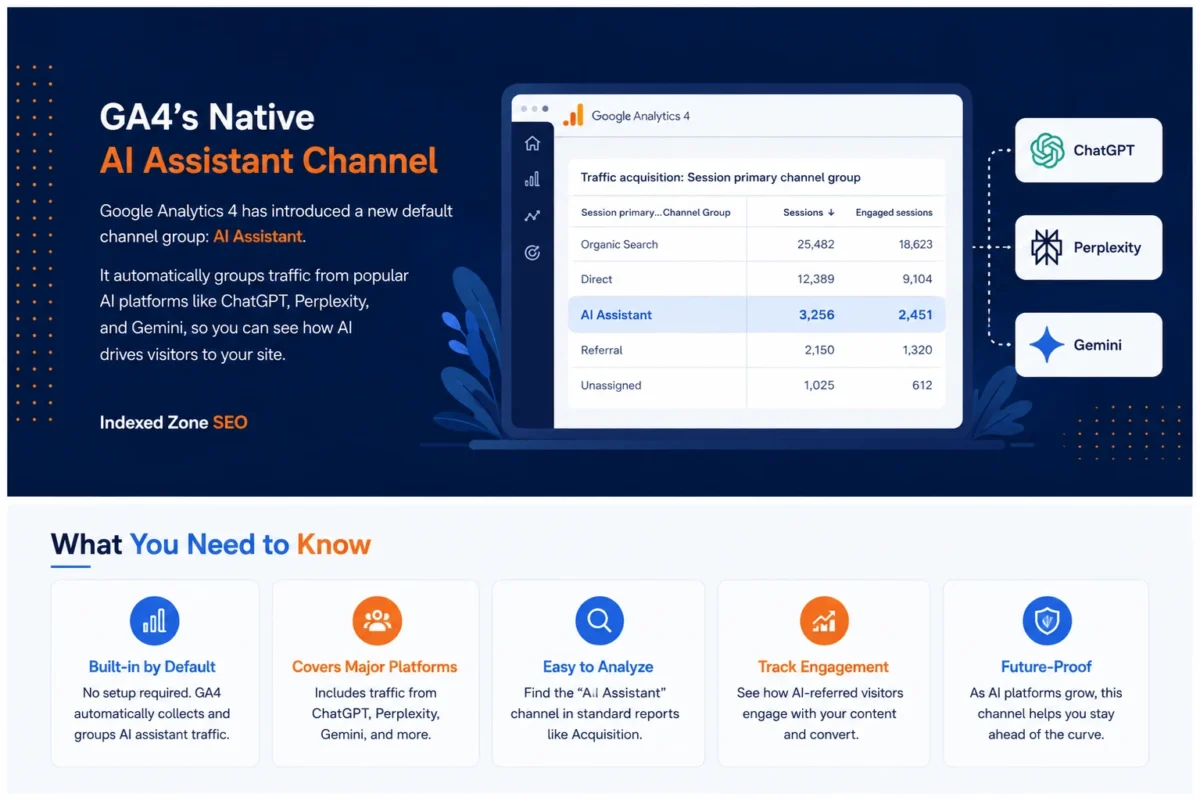The width and height of the screenshot is (1200, 801).
Task: Click the orange AI Assistant text in paragraph
Action: 257,237
